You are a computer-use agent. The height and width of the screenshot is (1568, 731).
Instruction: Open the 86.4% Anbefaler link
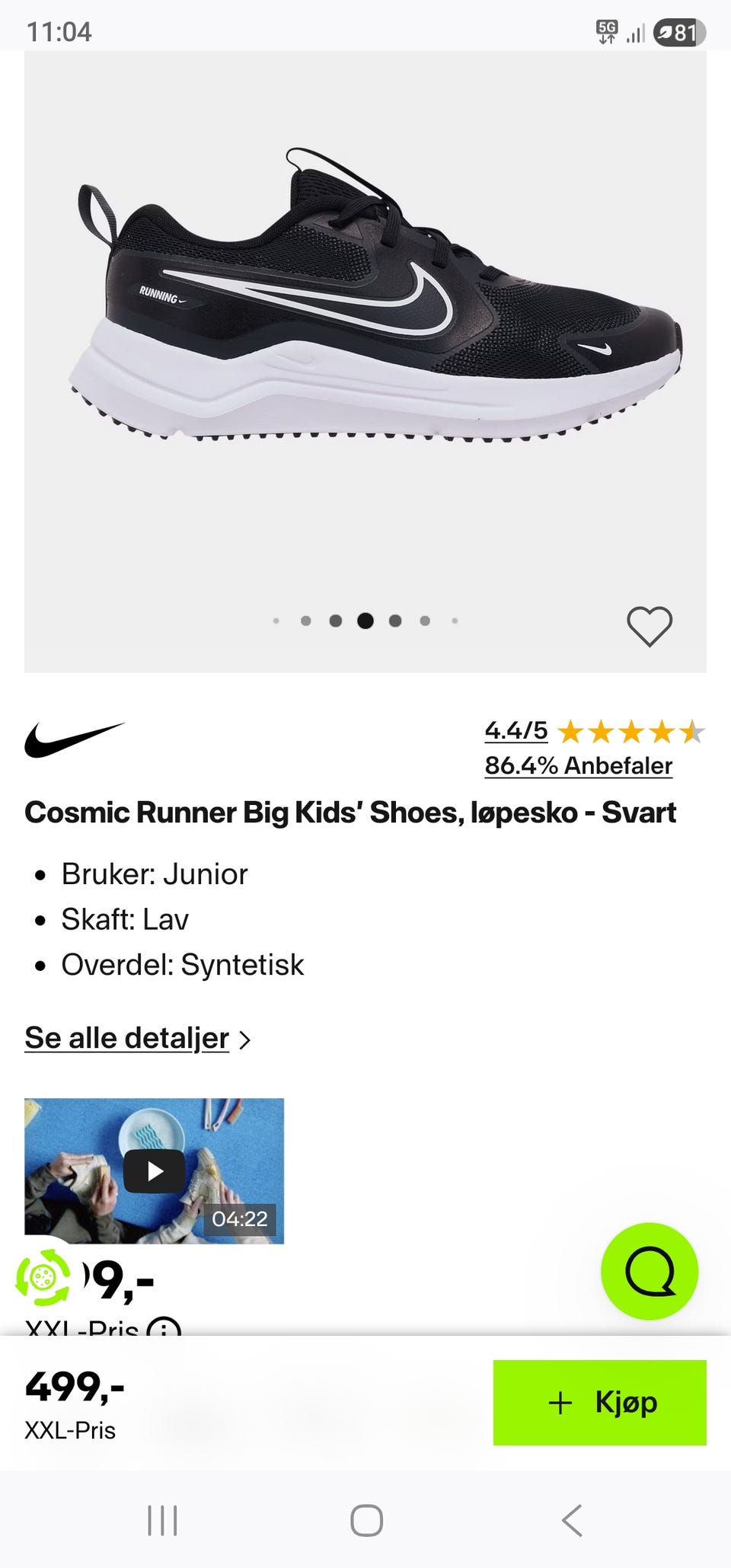pyautogui.click(x=578, y=765)
